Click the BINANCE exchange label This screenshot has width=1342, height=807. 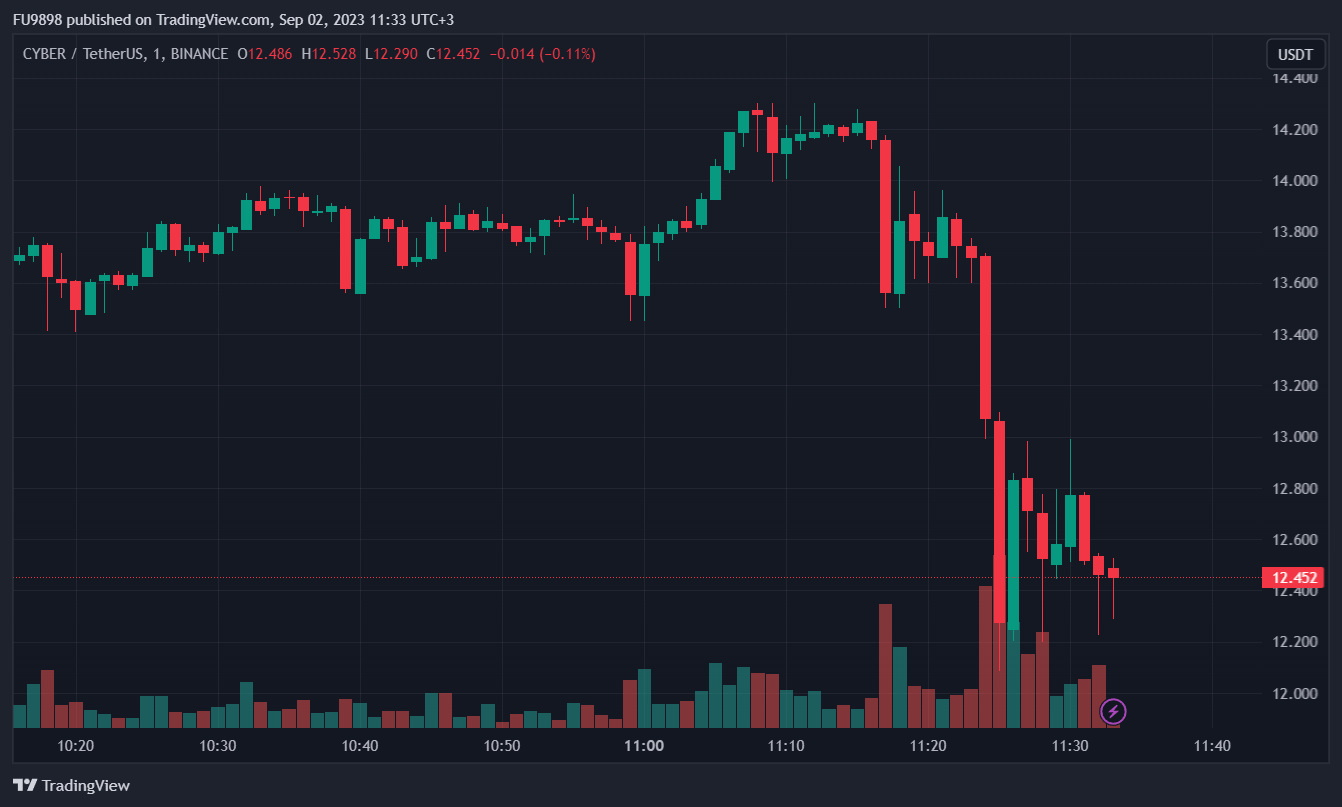pyautogui.click(x=199, y=54)
